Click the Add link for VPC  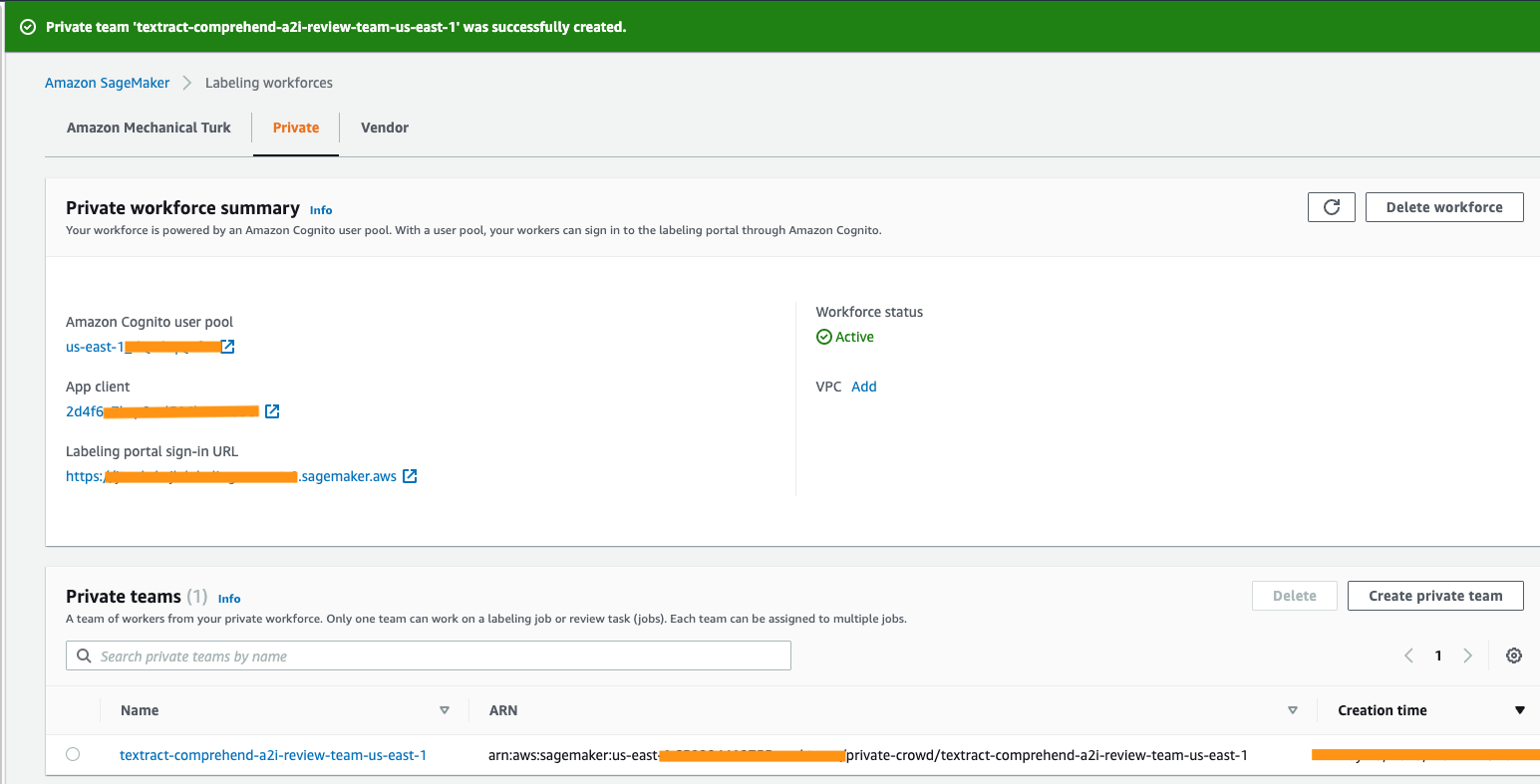(x=864, y=387)
